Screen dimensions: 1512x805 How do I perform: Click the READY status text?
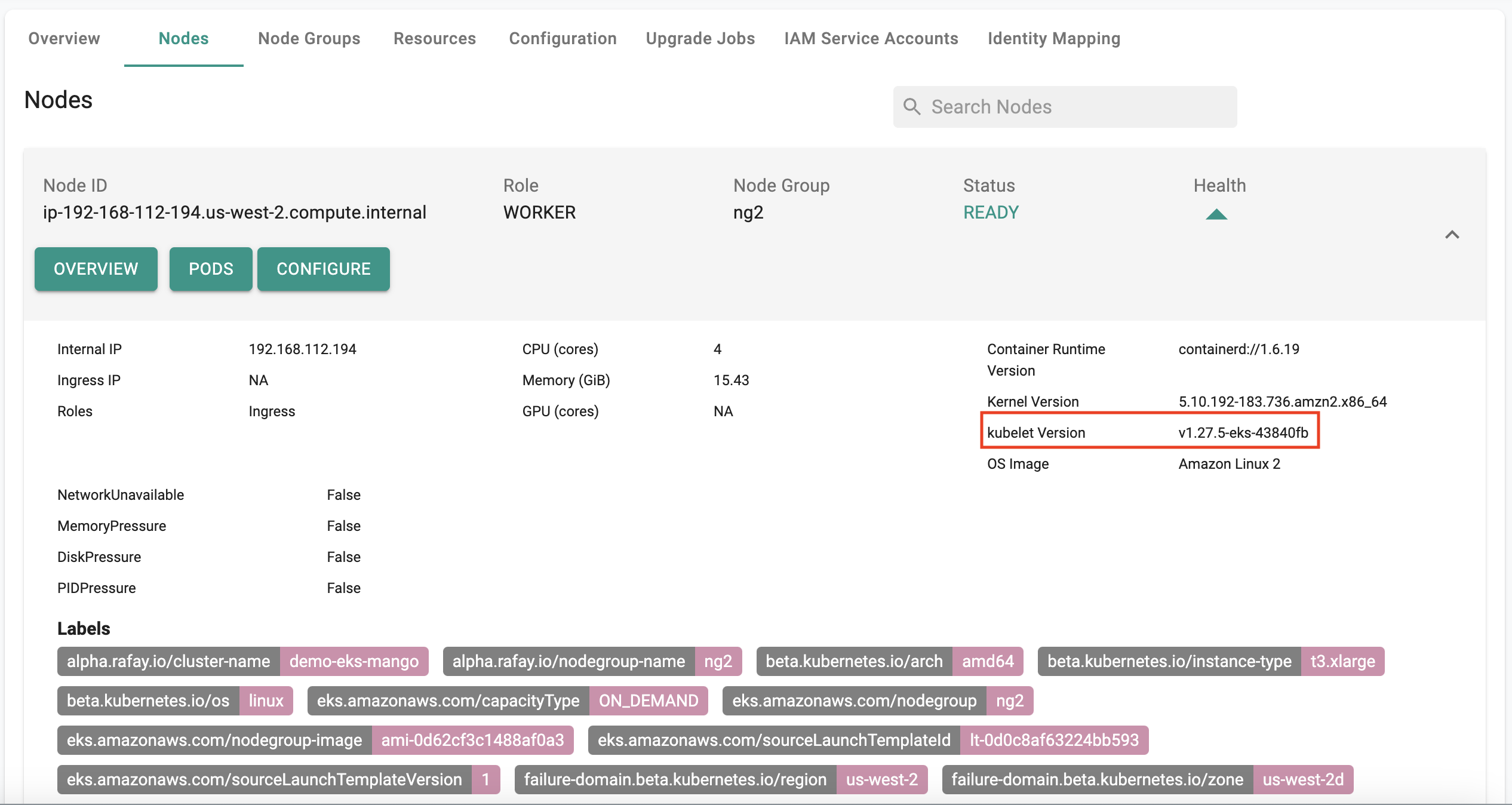991,212
